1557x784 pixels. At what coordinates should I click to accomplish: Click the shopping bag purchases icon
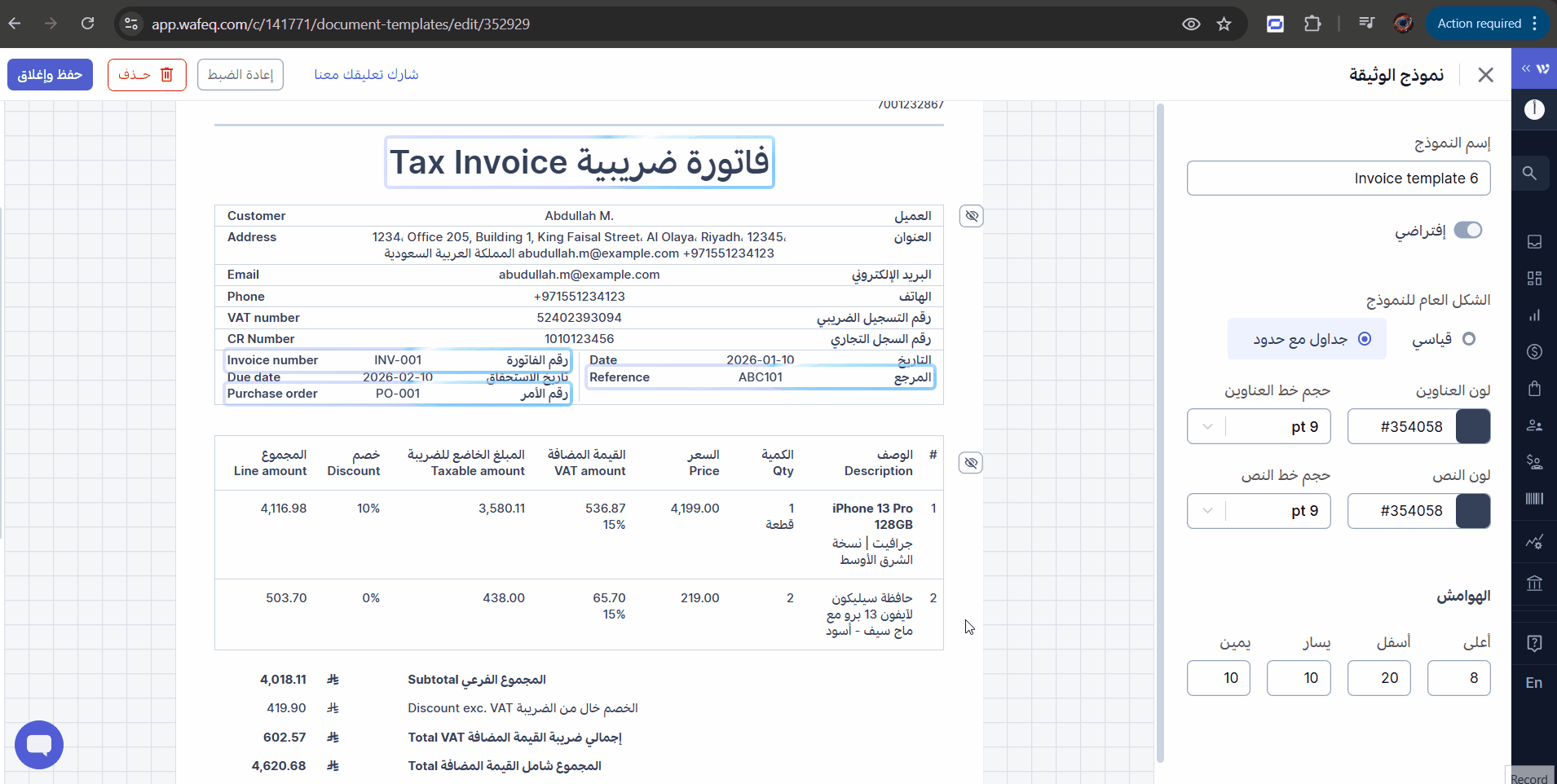tap(1534, 388)
